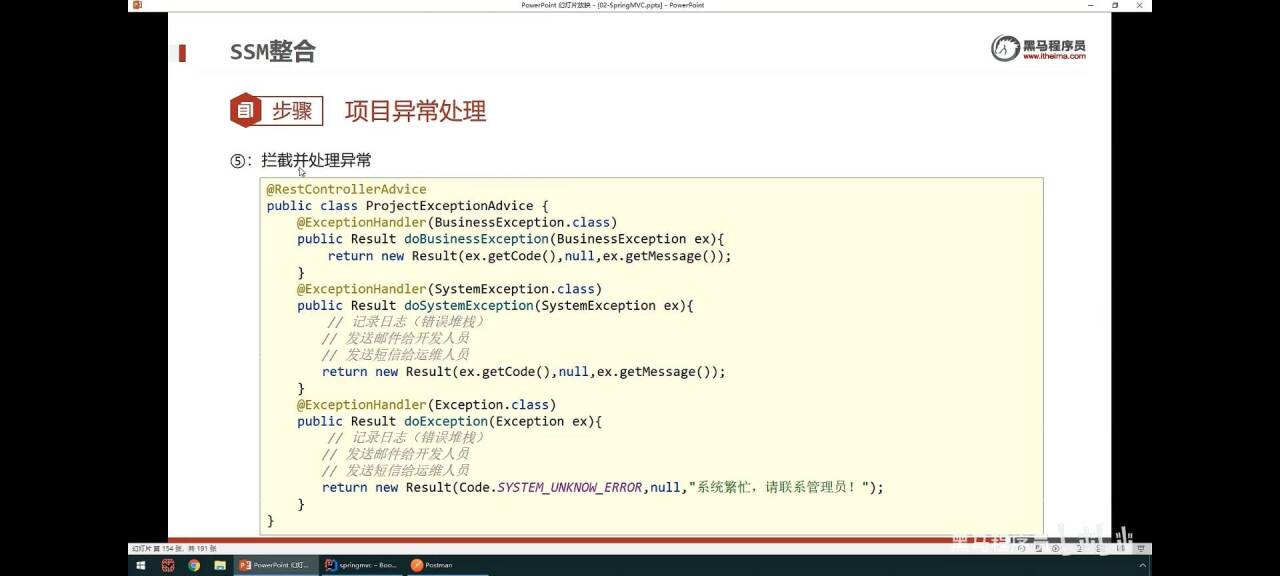1280x576 pixels.
Task: Click the itheima logo on slide
Action: [x=1038, y=48]
